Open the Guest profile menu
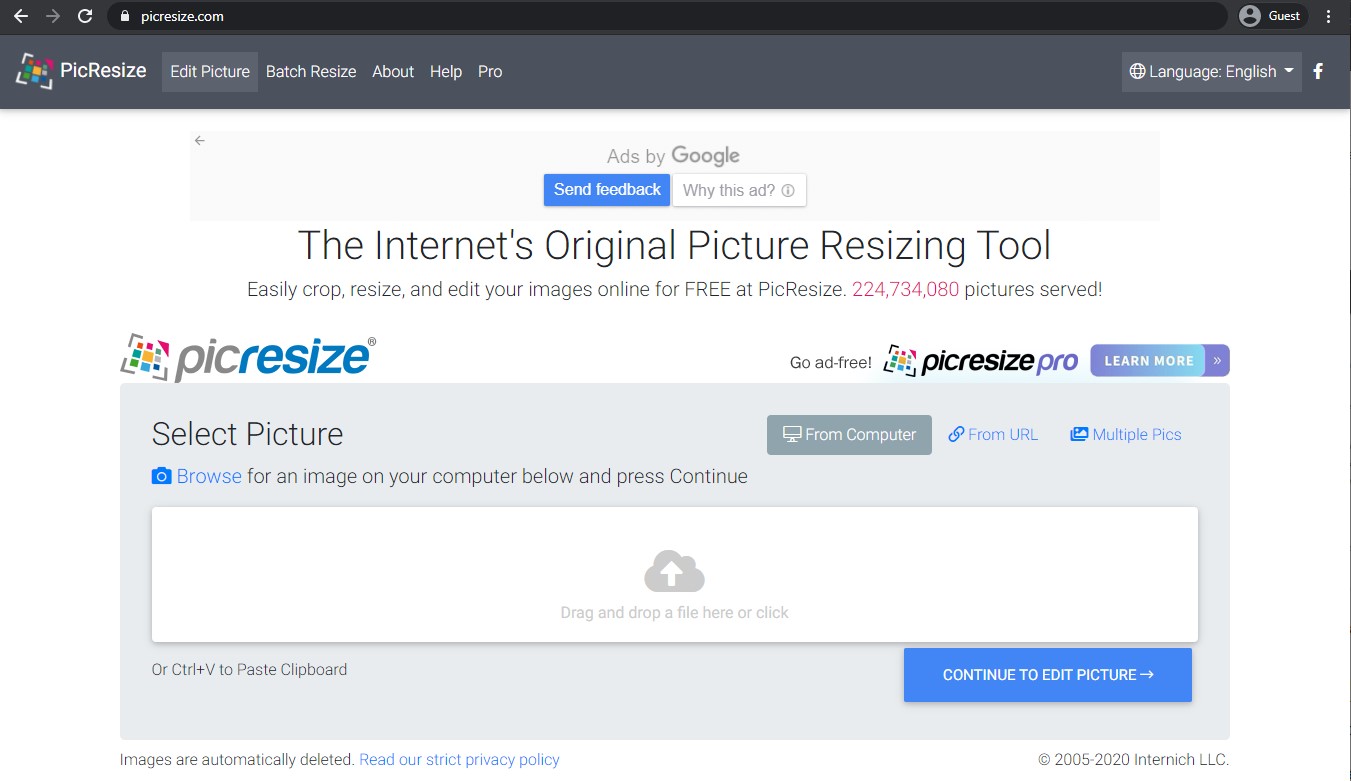 (x=1271, y=16)
